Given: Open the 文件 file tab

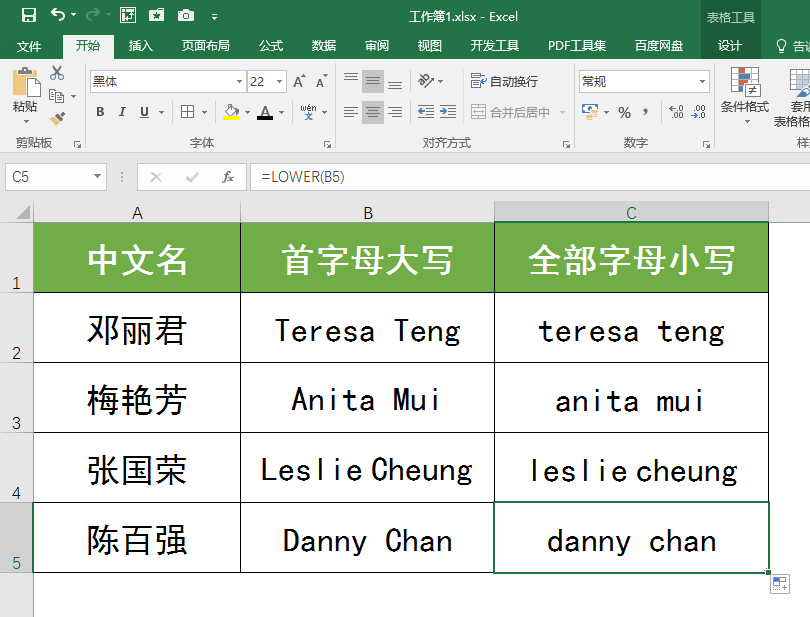Looking at the screenshot, I should (29, 47).
